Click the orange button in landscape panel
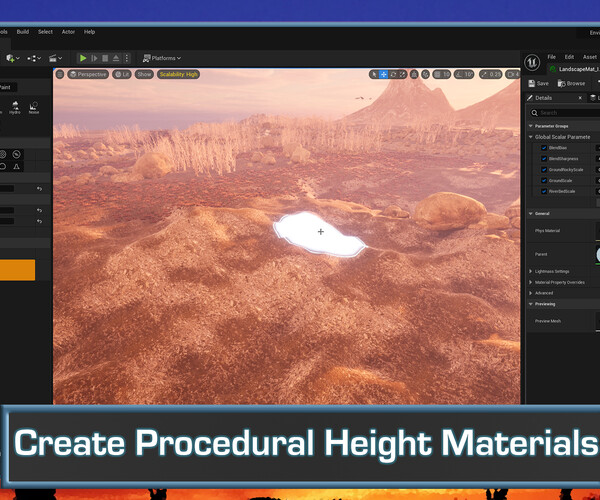 (17, 270)
